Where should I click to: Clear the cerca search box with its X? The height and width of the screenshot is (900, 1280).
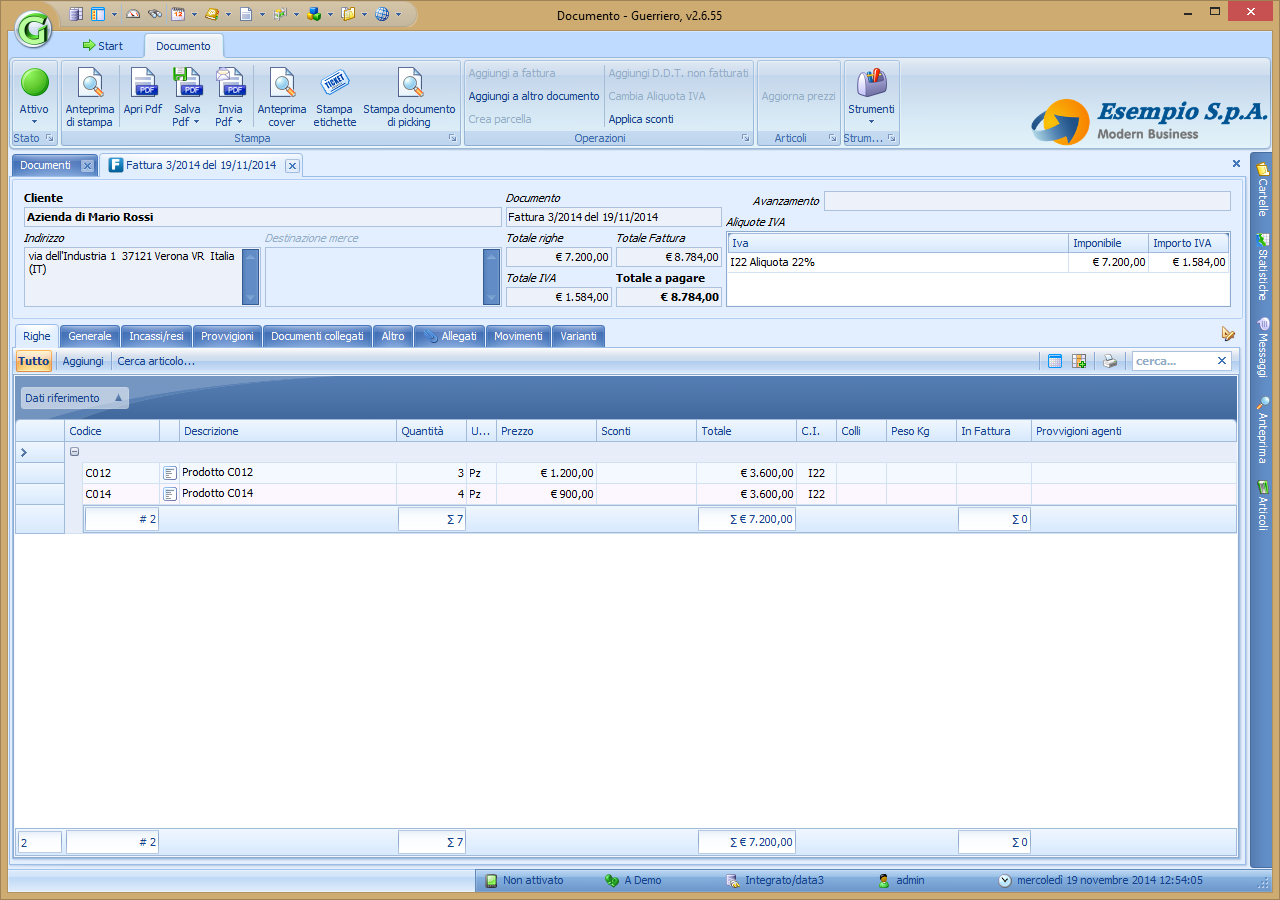coord(1221,361)
